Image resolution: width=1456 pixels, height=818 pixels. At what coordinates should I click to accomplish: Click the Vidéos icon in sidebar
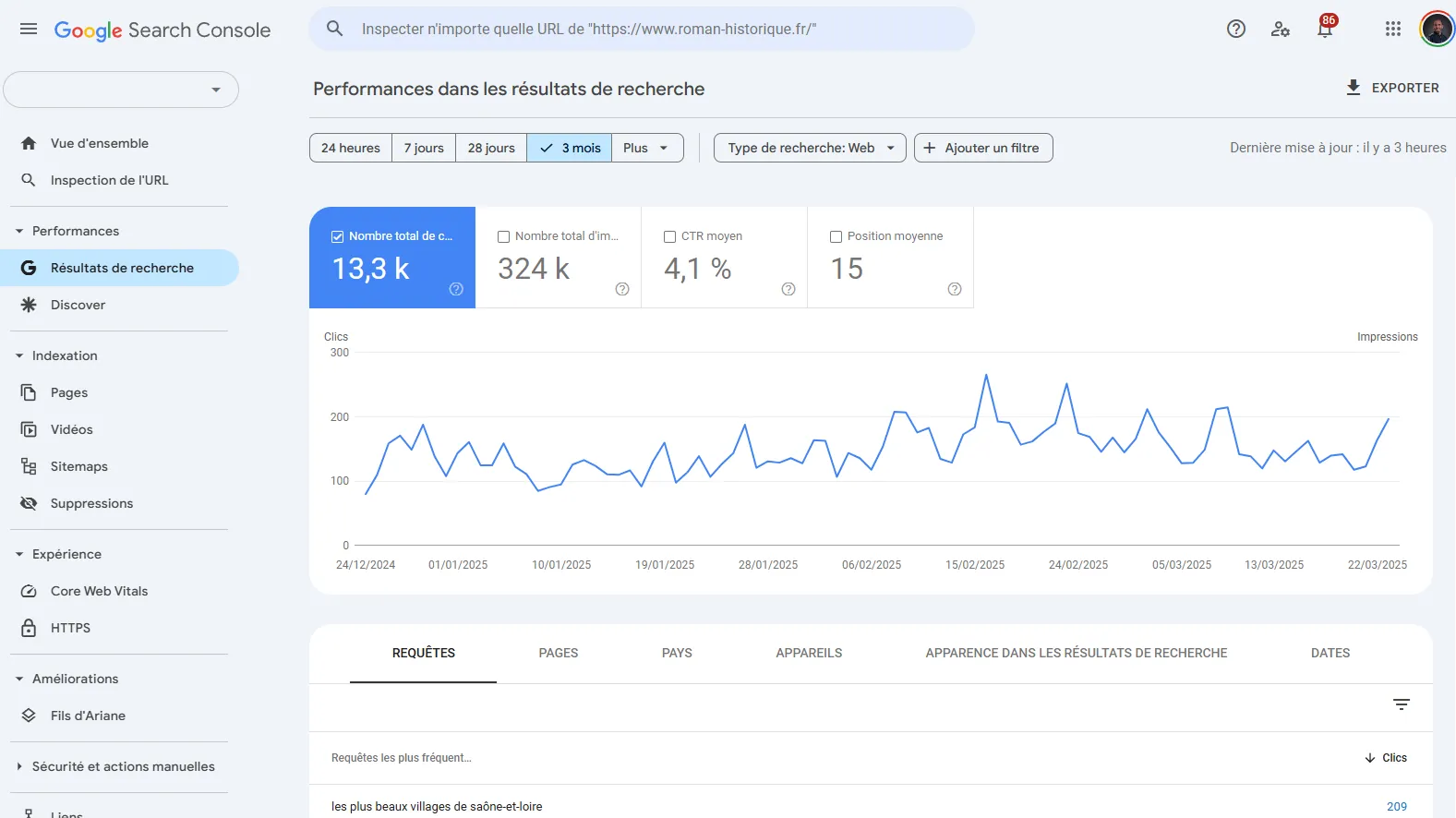pos(29,429)
